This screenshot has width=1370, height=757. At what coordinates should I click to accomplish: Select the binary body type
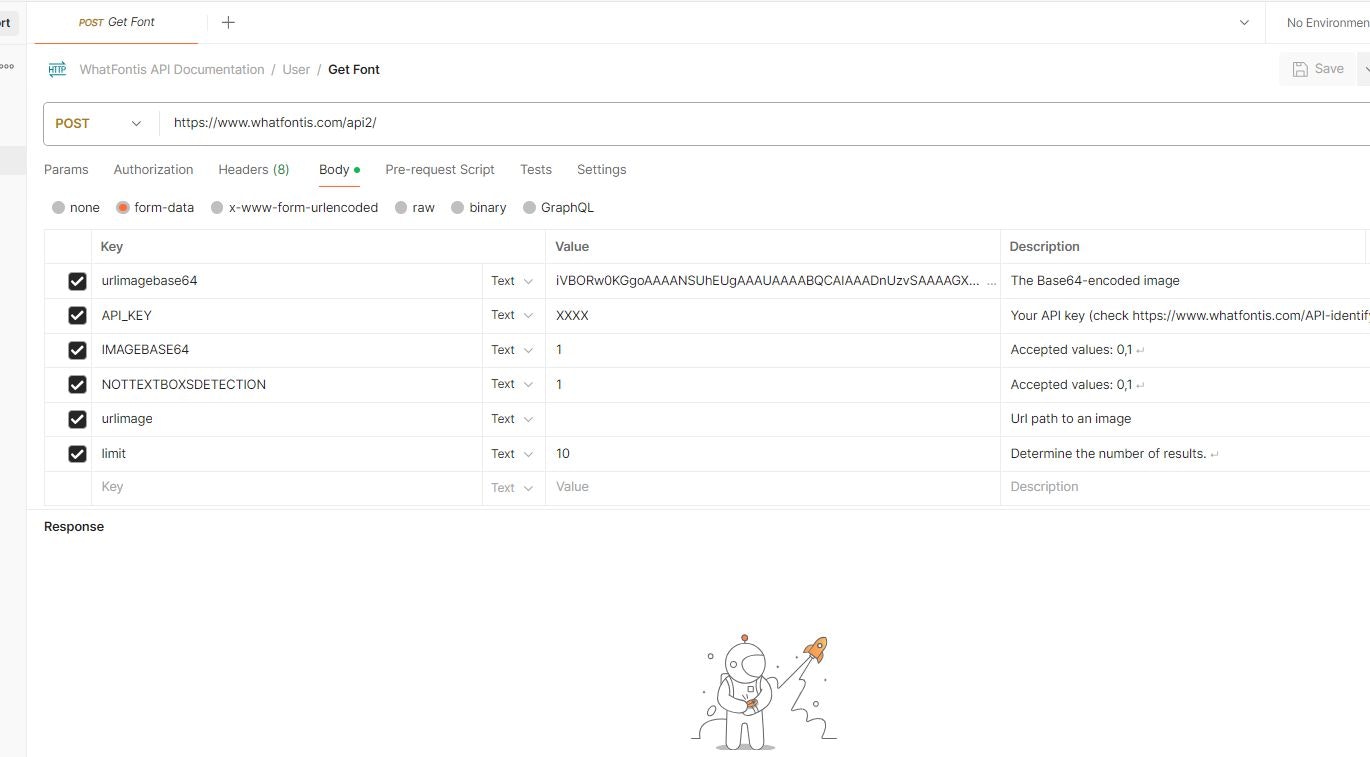click(x=479, y=208)
